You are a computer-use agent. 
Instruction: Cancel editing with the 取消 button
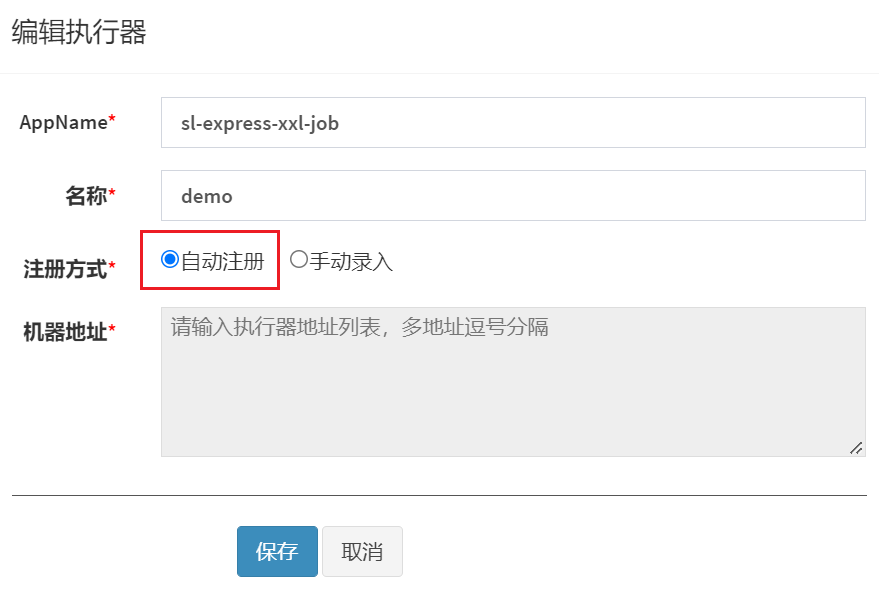(362, 551)
